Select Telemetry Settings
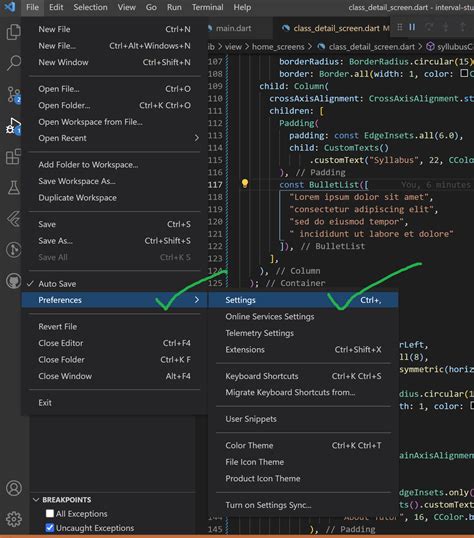474x538 pixels. coord(303,333)
